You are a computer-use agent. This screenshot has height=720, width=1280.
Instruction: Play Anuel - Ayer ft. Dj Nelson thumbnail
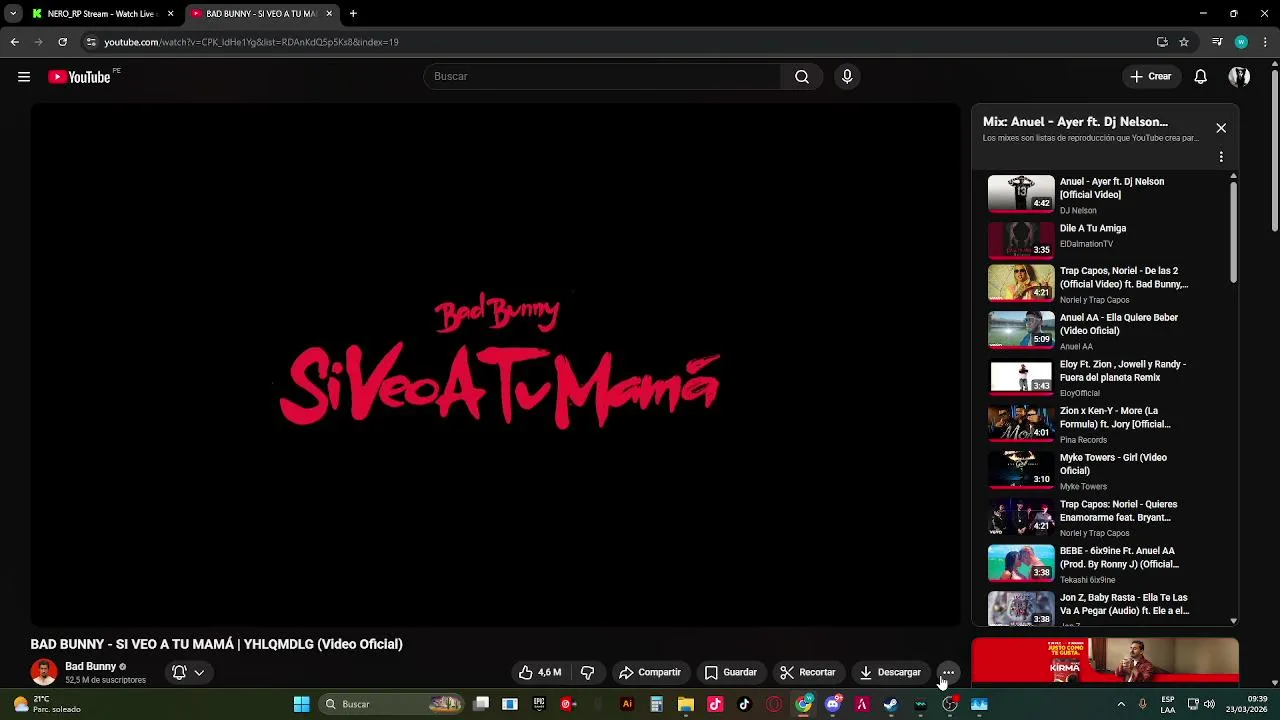tap(1021, 194)
